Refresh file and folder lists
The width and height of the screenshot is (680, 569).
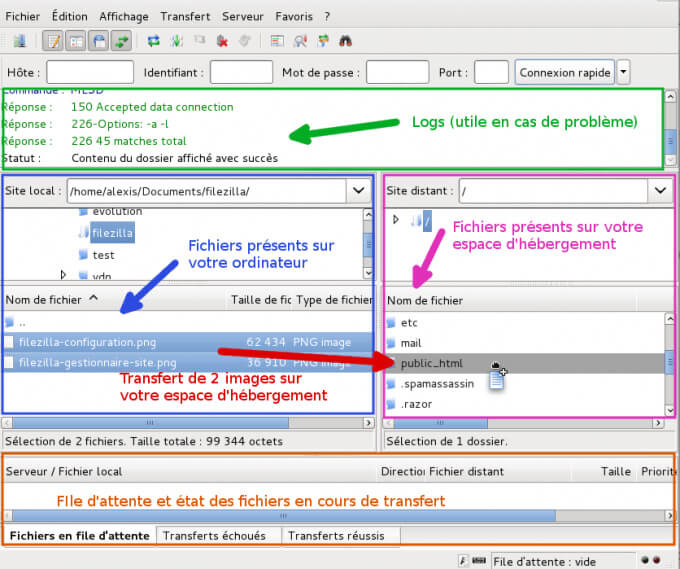click(x=154, y=41)
